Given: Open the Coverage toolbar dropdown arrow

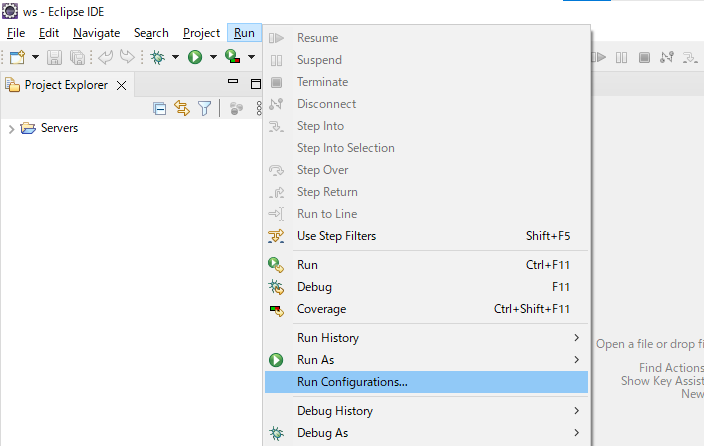Looking at the screenshot, I should (251, 57).
